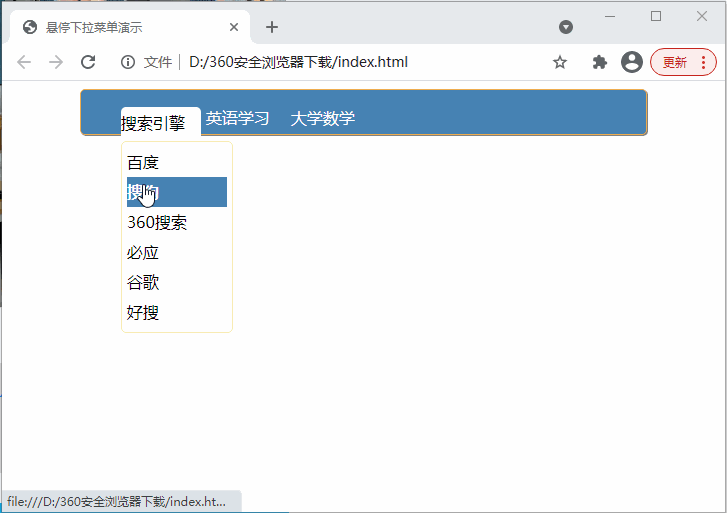Choose 百度 from the dropdown list
Screen dimensions: 727x513
(x=177, y=162)
